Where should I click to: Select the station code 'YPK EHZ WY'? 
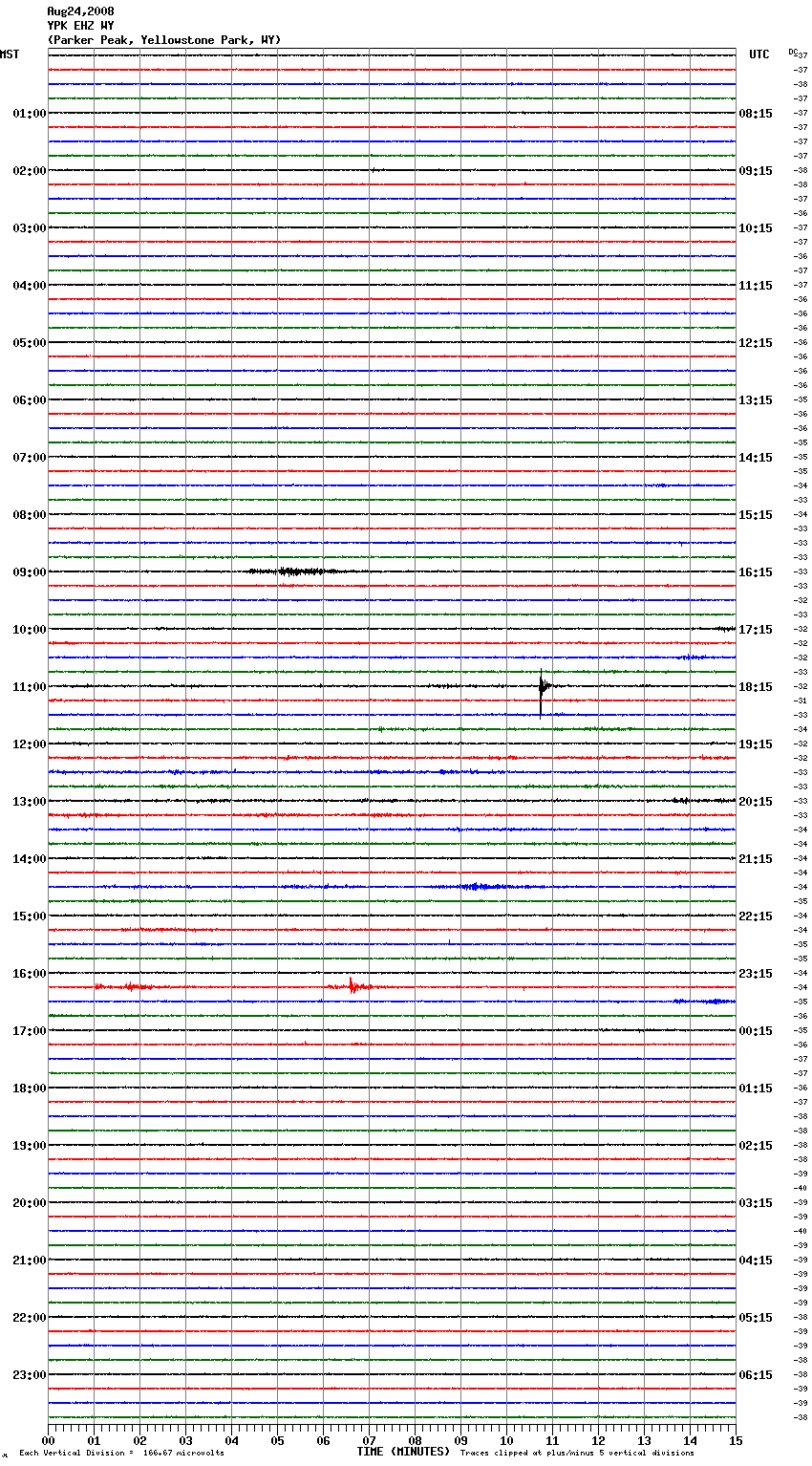(x=80, y=26)
